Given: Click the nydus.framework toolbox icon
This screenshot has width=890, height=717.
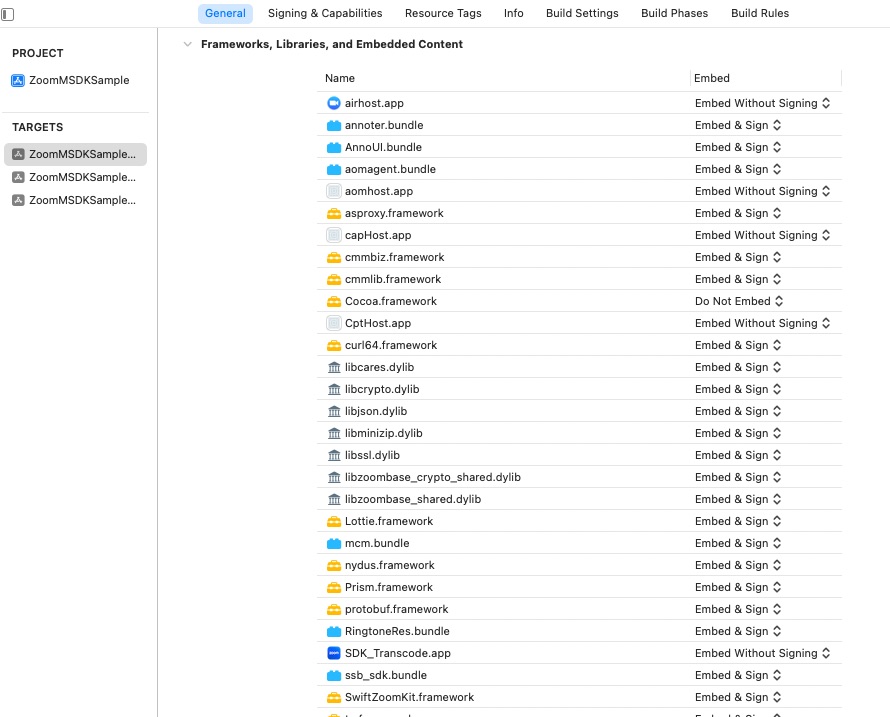Looking at the screenshot, I should 334,565.
